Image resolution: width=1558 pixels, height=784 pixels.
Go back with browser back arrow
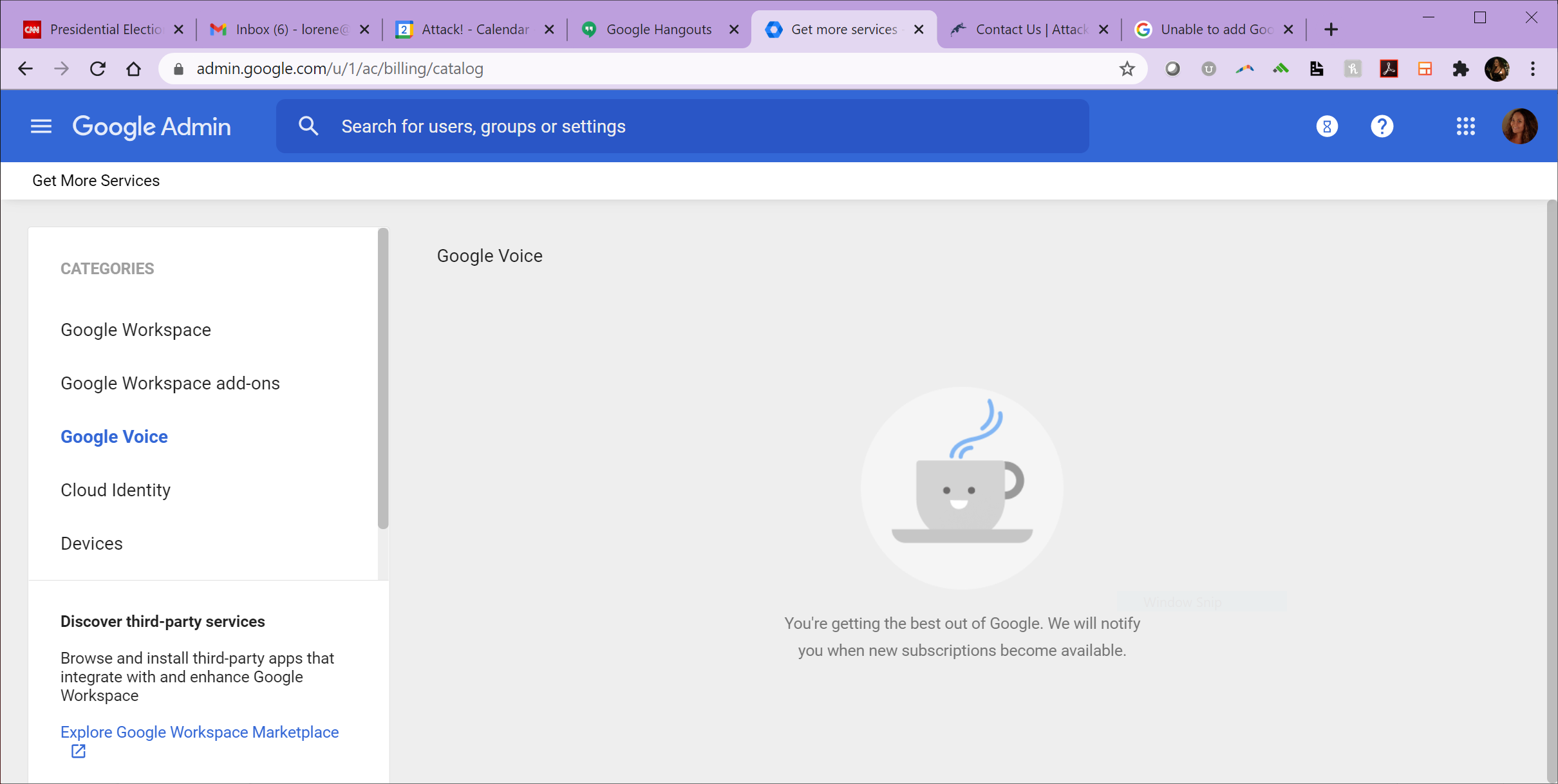point(25,69)
